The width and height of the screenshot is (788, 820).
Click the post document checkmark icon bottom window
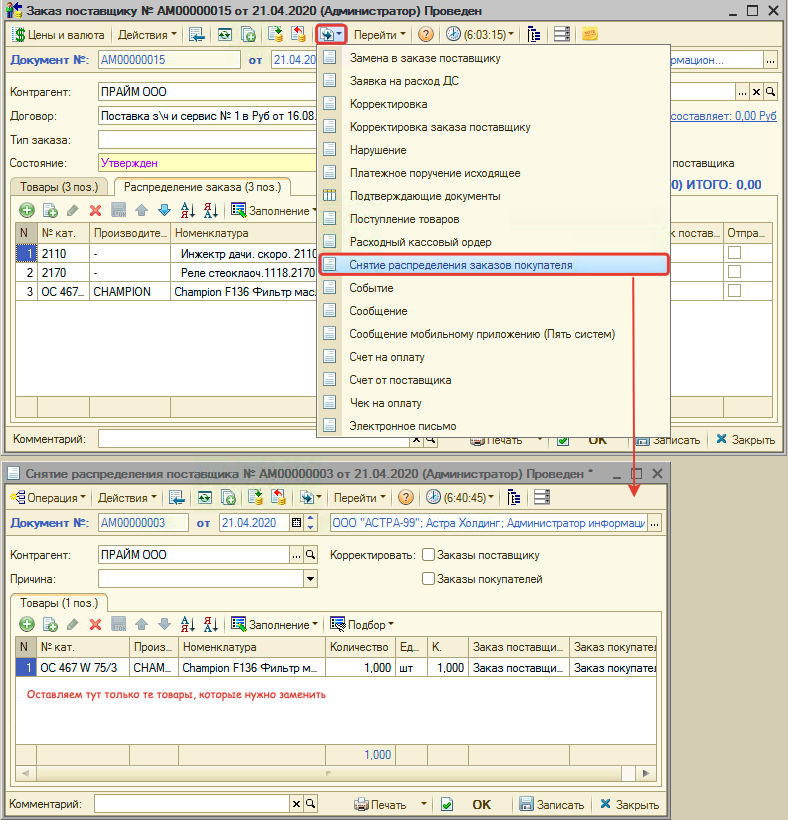click(x=447, y=804)
